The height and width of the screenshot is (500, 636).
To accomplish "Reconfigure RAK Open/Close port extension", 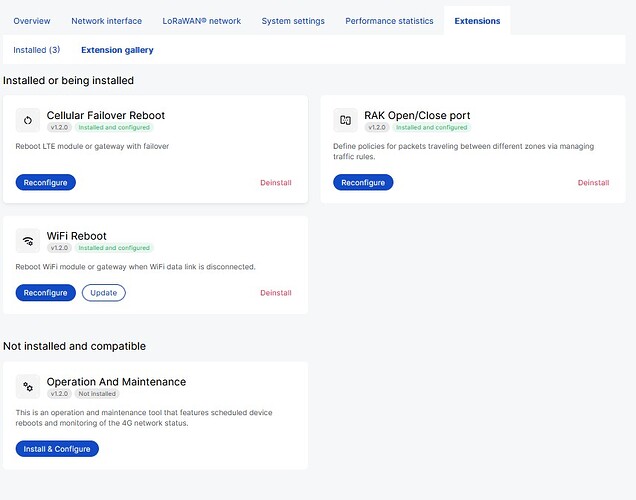I will point(363,182).
